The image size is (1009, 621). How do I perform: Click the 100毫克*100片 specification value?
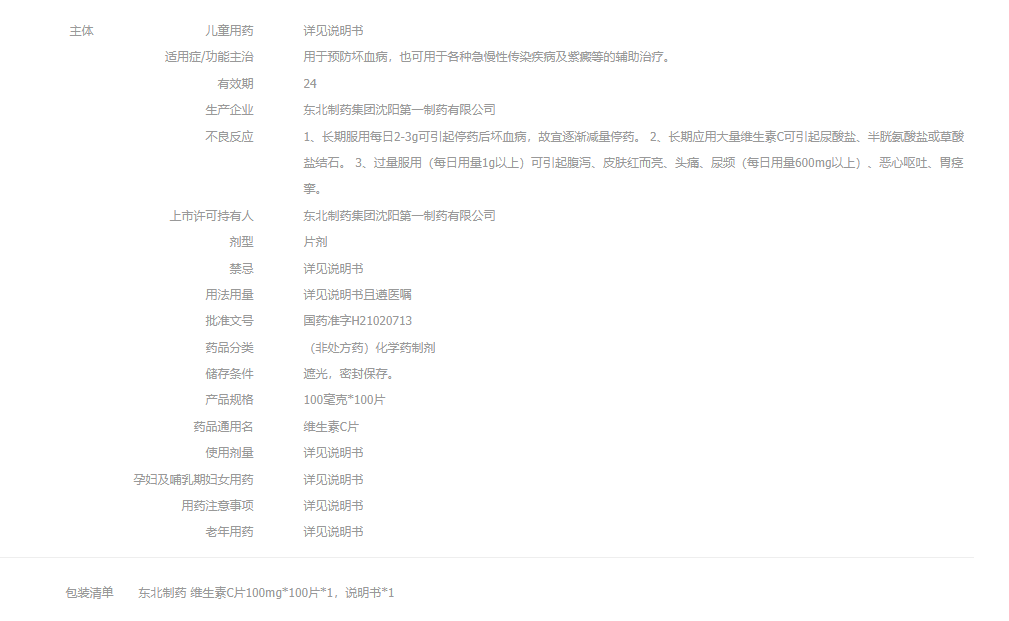[344, 400]
